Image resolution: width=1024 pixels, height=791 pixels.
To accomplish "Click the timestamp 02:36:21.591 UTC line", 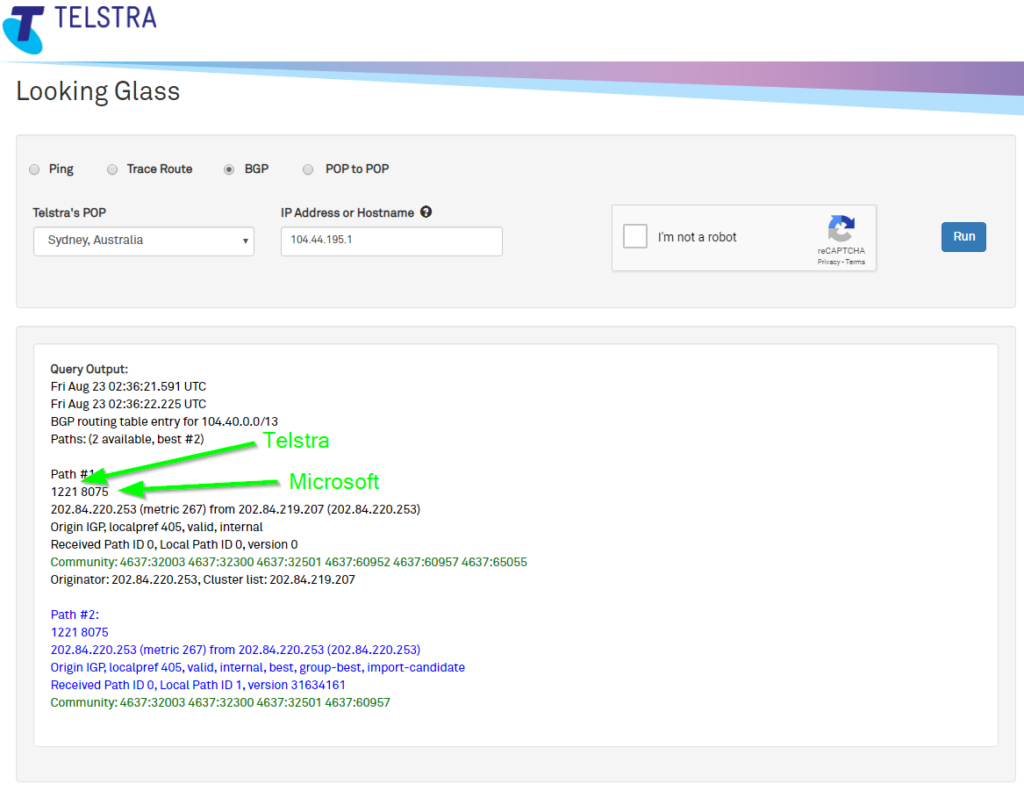I will (x=128, y=387).
